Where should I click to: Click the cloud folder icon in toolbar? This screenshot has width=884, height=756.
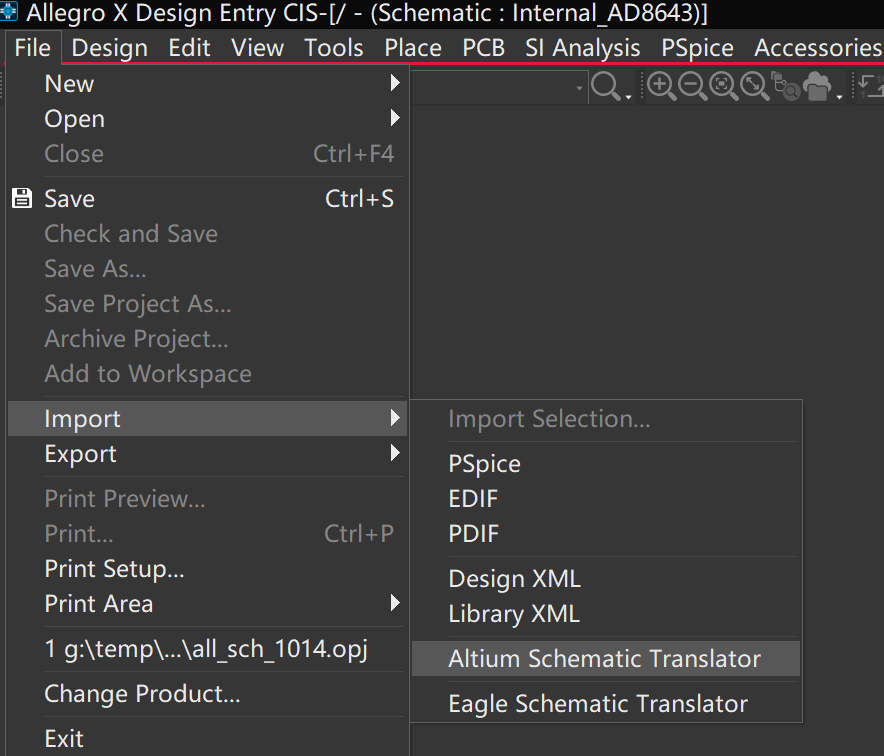tap(817, 86)
